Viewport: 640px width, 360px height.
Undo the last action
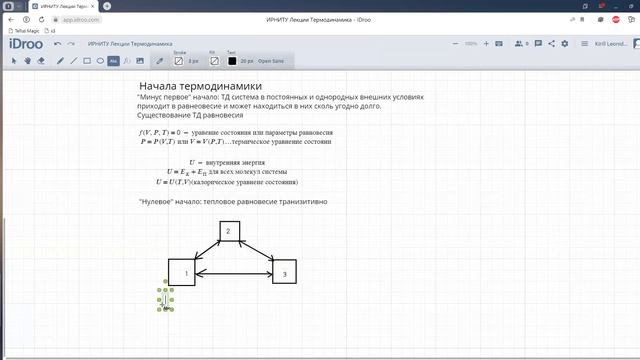(x=58, y=44)
